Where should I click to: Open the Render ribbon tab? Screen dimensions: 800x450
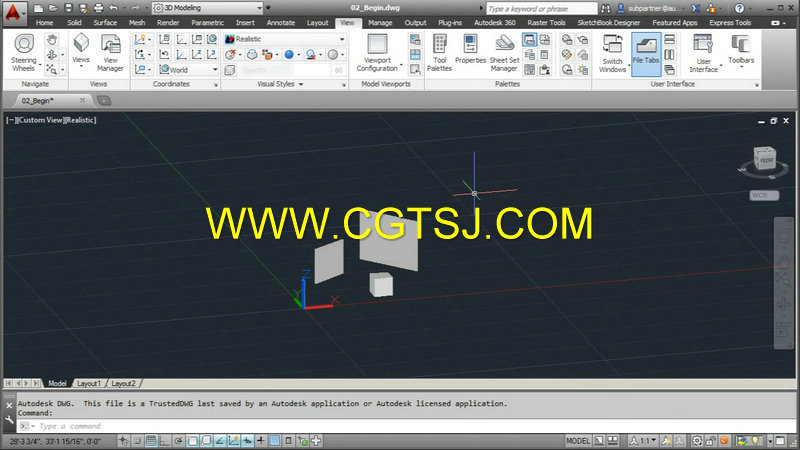pos(168,23)
